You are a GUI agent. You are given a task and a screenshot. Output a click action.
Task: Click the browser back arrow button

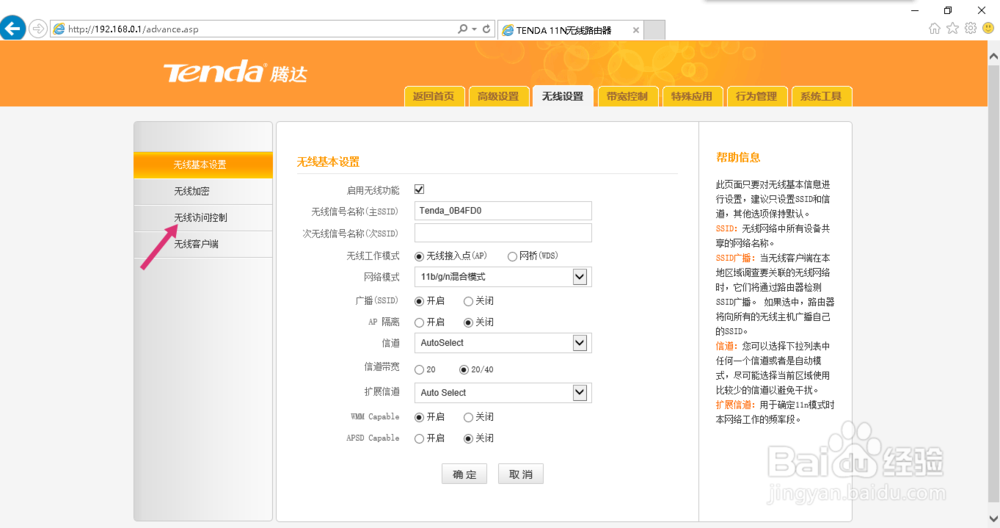13,29
